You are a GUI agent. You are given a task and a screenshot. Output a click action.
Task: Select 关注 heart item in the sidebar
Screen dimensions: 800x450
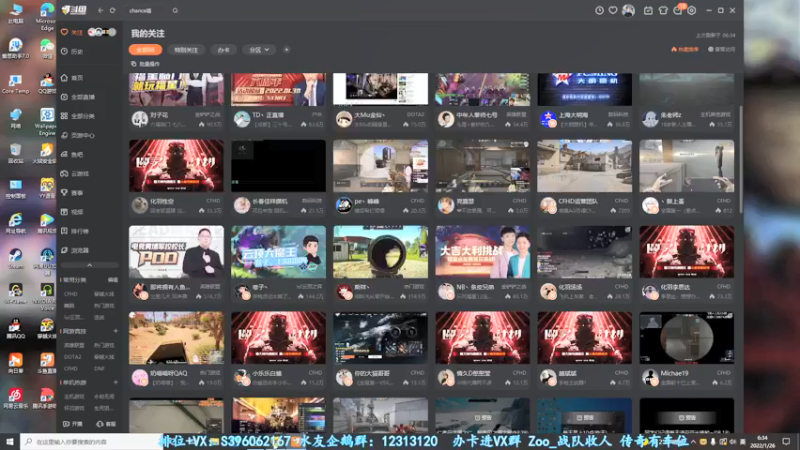coord(72,32)
